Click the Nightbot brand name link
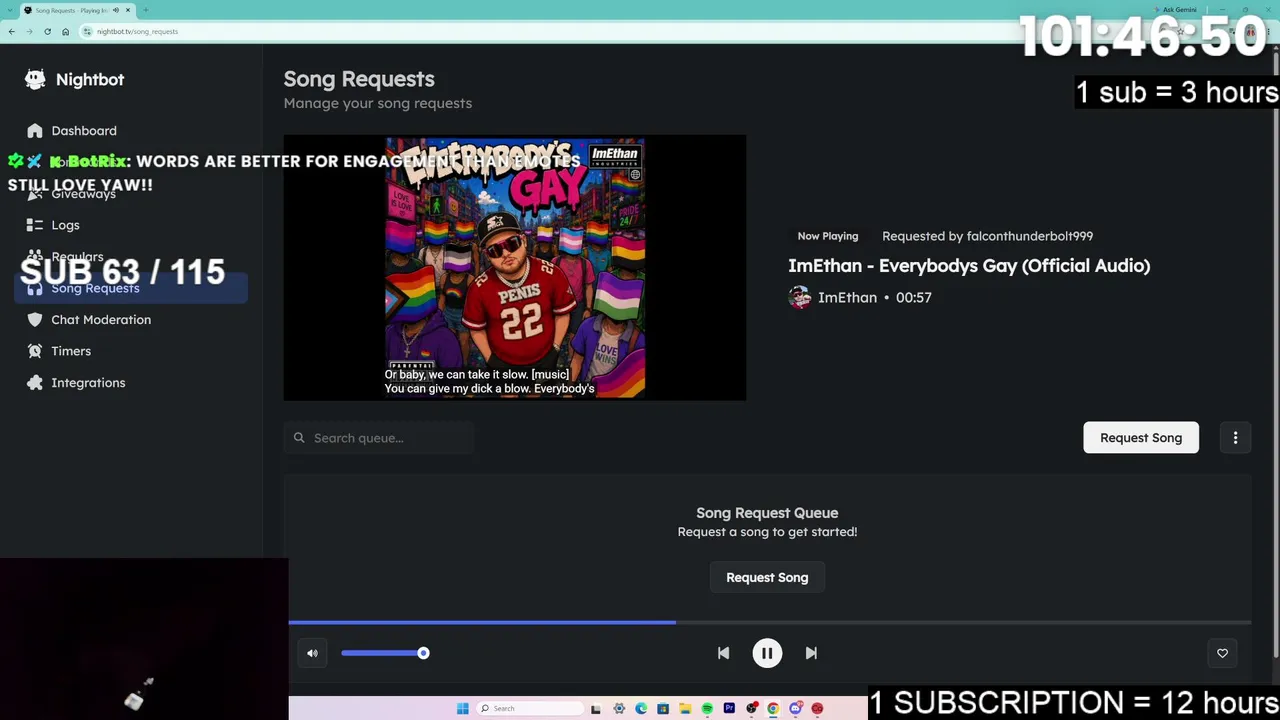 (90, 80)
